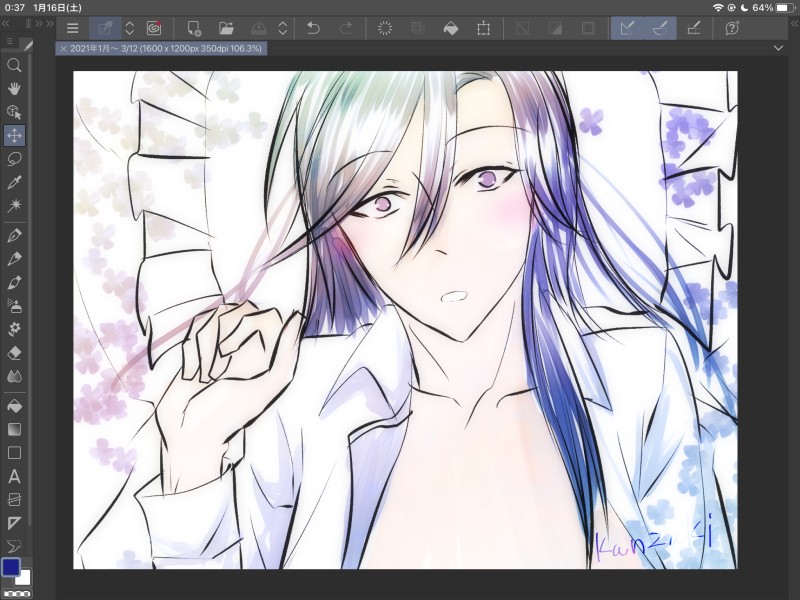
Task: Tap the Do Not Disturb moon icon
Action: 744,8
